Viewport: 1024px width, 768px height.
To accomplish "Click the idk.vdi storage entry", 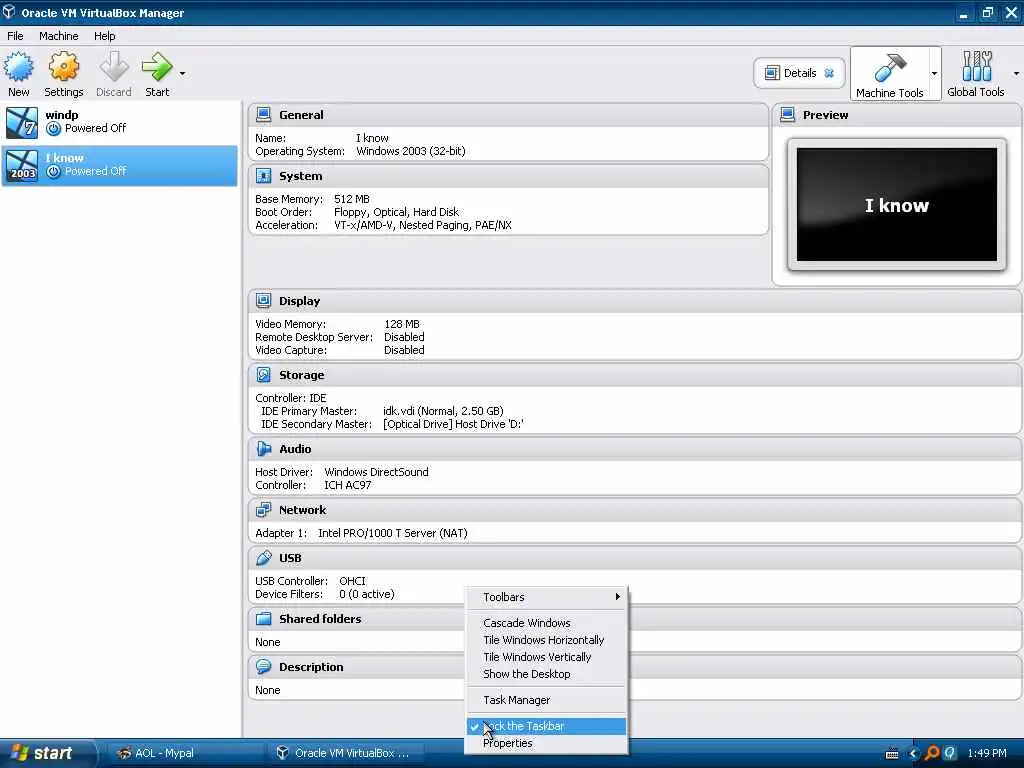I will [443, 411].
